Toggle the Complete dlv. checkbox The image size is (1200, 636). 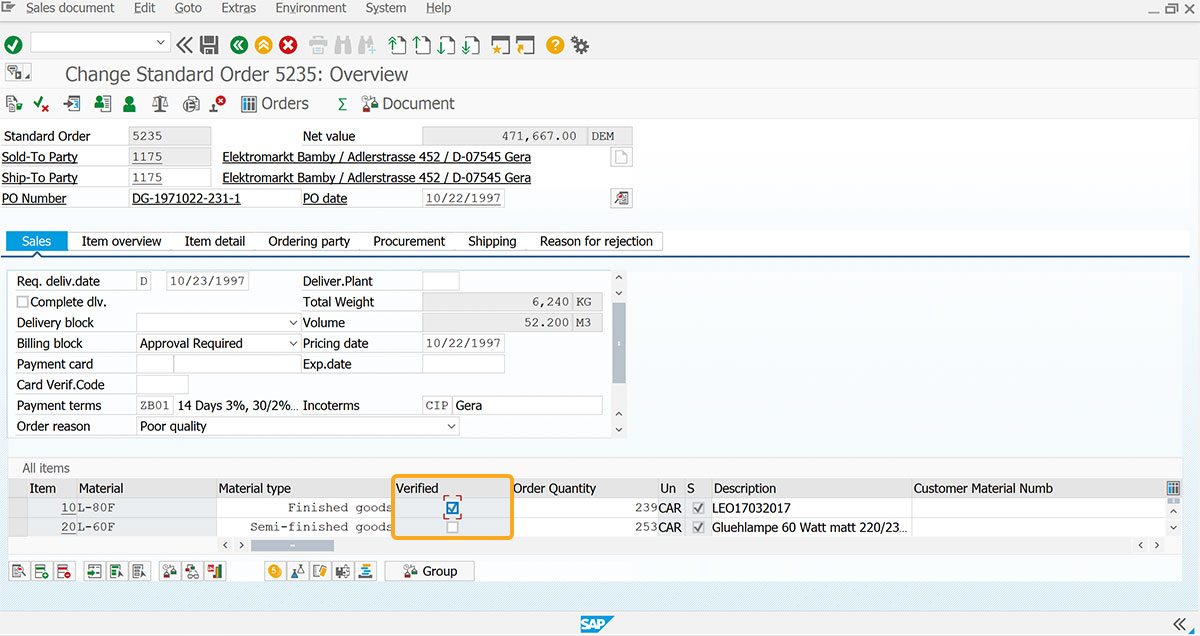click(x=23, y=301)
